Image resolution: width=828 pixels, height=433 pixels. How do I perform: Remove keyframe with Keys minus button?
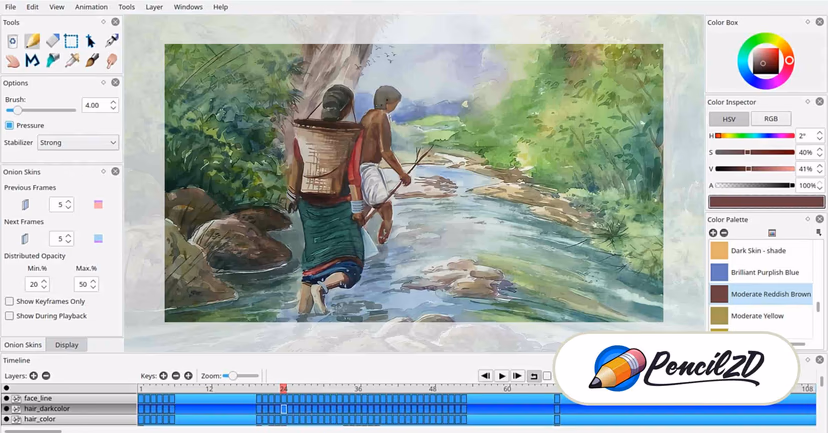[176, 376]
